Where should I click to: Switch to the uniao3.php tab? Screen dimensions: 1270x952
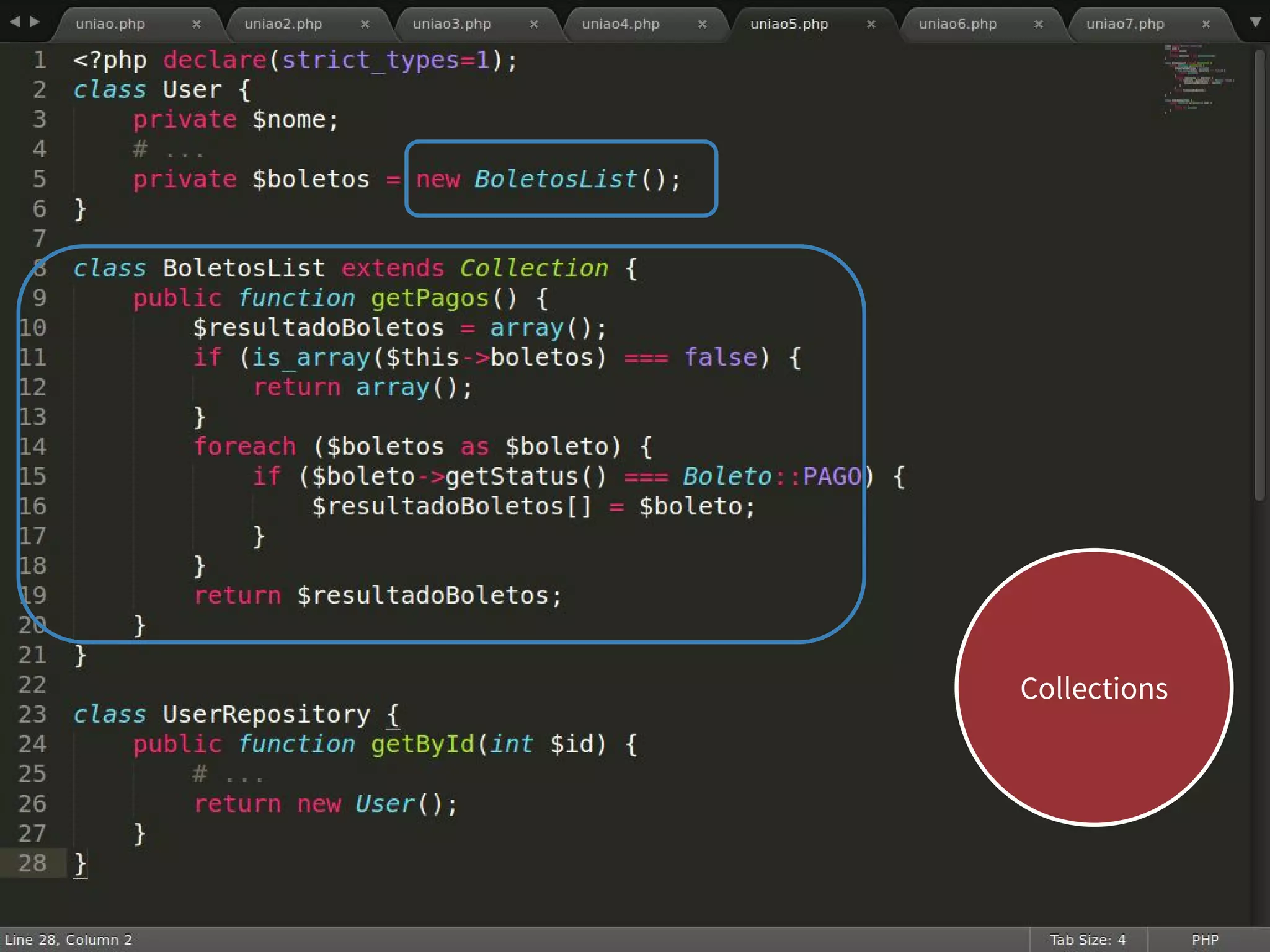(451, 24)
